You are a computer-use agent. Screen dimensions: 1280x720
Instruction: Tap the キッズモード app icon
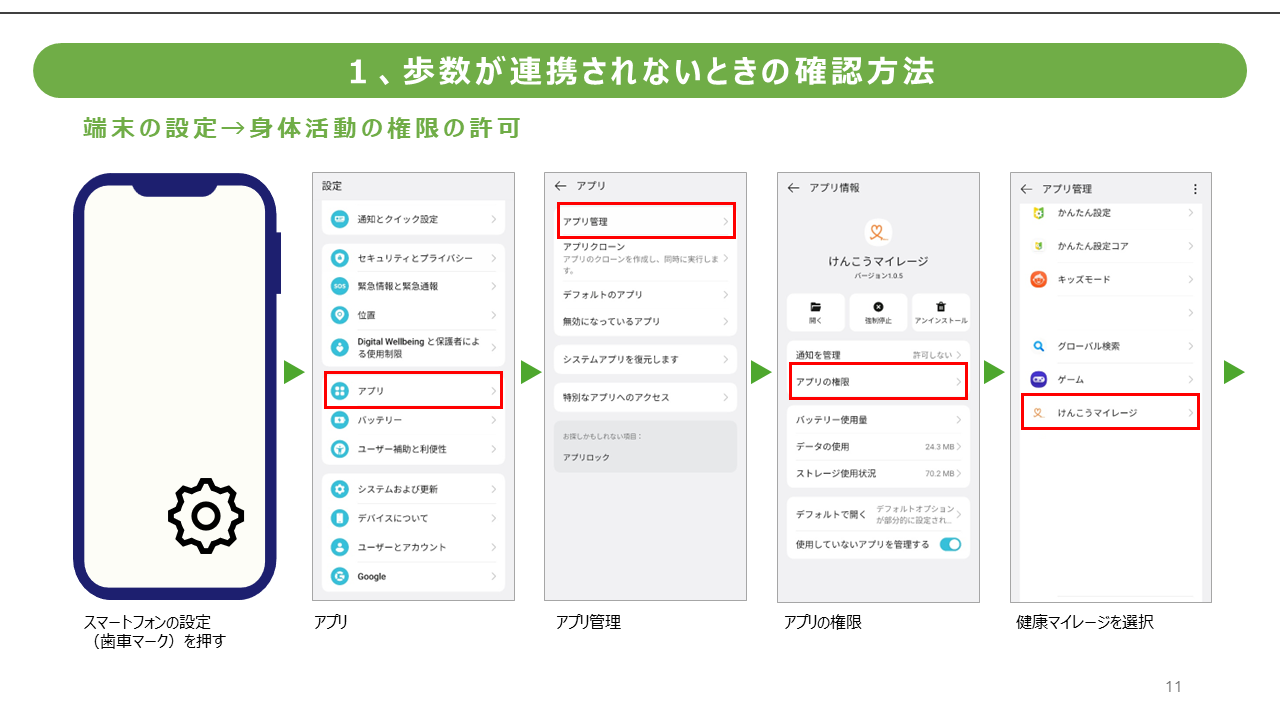click(1039, 280)
